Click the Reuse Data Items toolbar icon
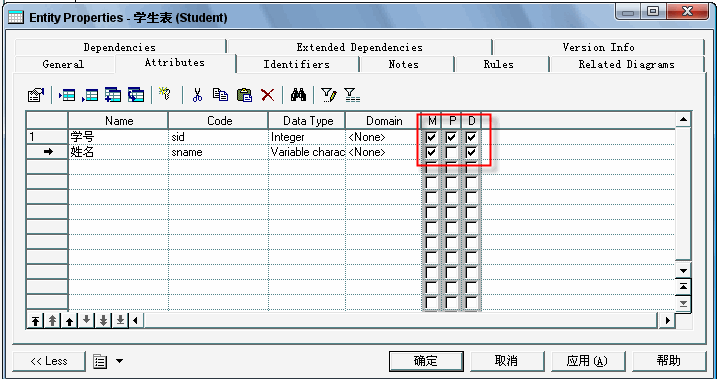 tap(136, 95)
